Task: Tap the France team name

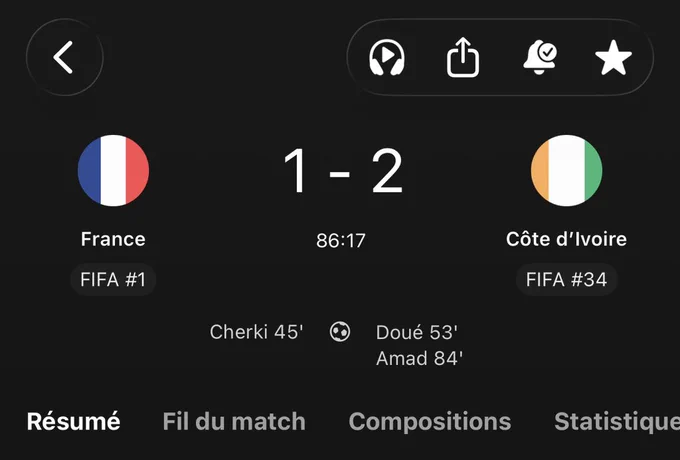Action: click(113, 239)
